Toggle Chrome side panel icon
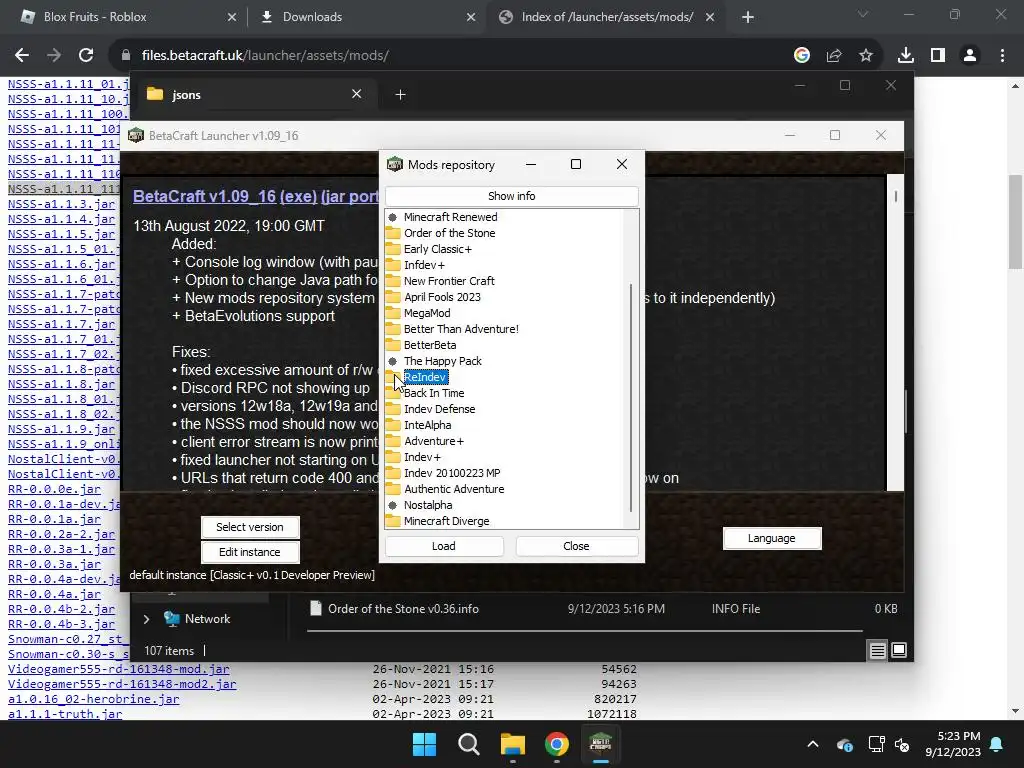This screenshot has width=1024, height=768. [938, 56]
